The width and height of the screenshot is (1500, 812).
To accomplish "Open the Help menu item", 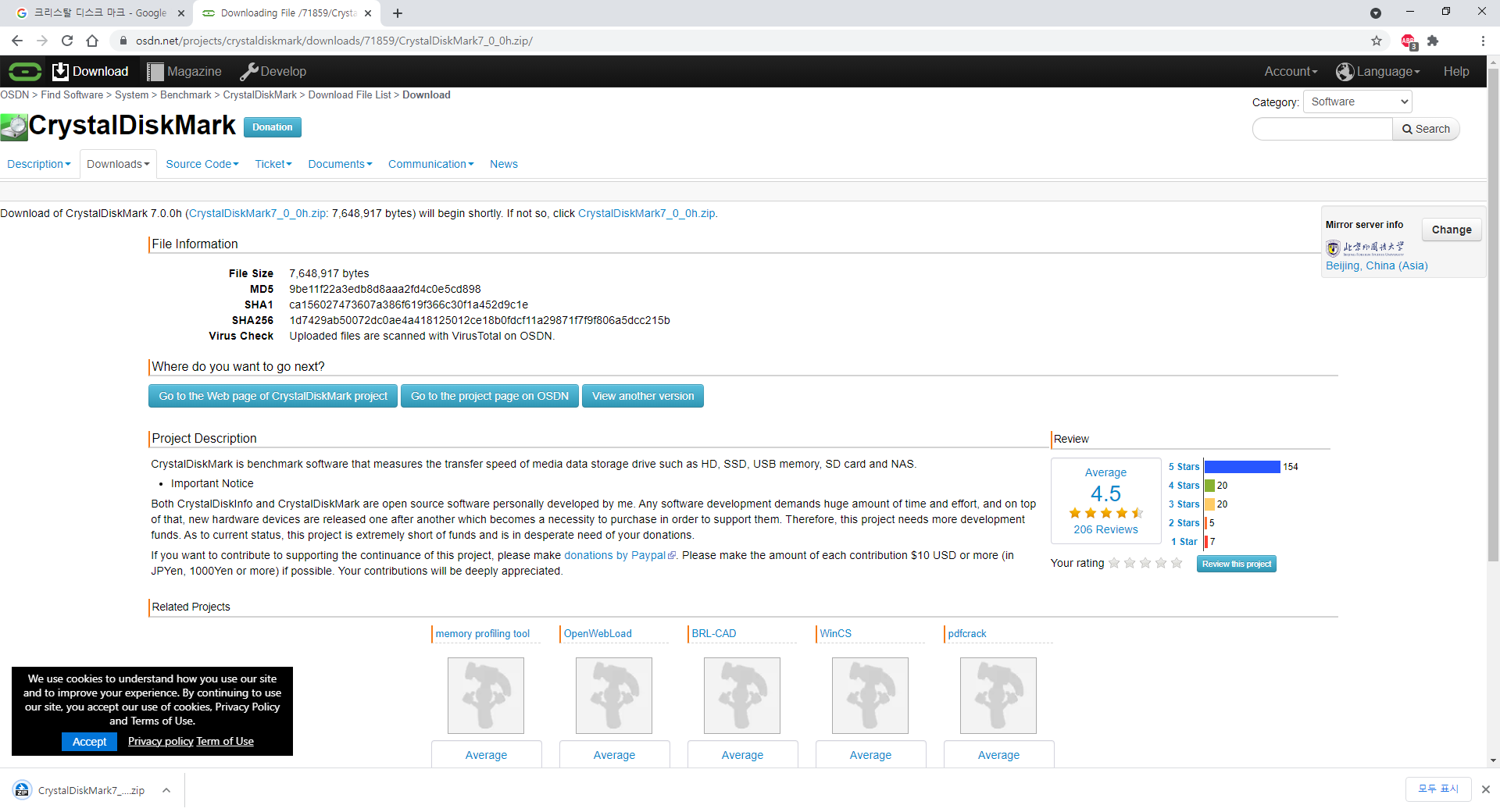I will pos(1456,72).
